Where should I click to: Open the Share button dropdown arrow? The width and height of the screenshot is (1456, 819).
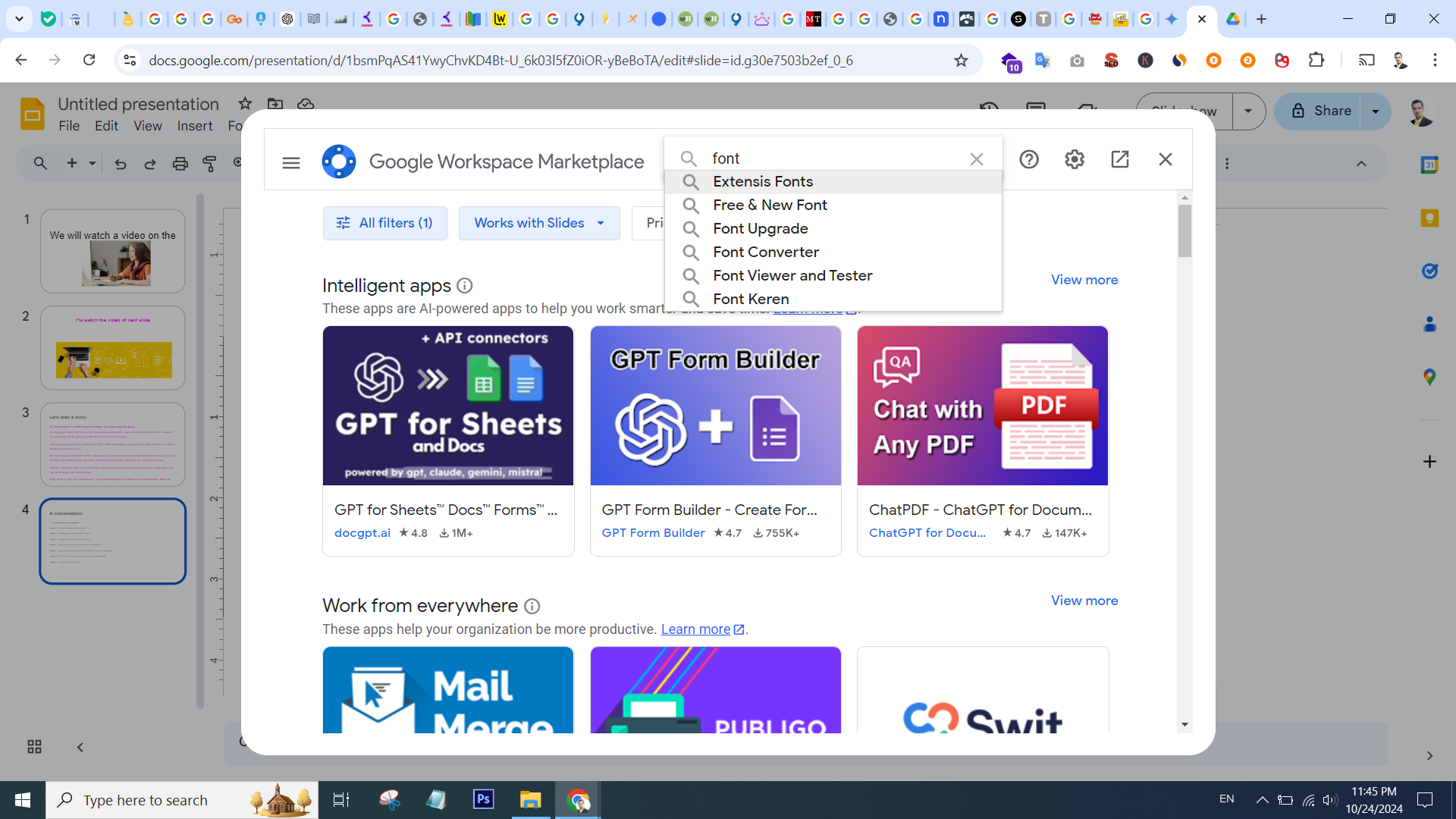click(1376, 111)
